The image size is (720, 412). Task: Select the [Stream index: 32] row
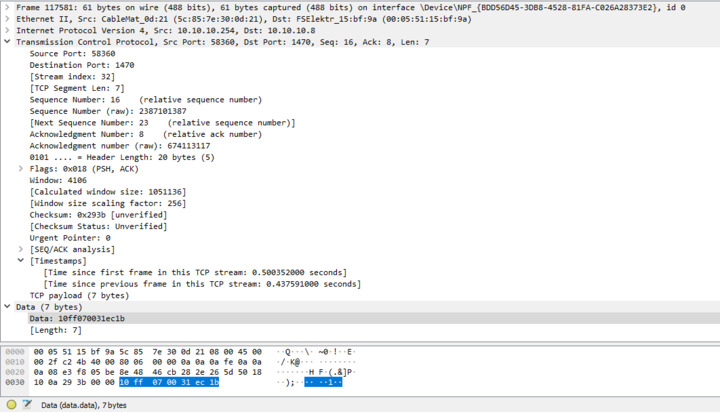click(72, 76)
